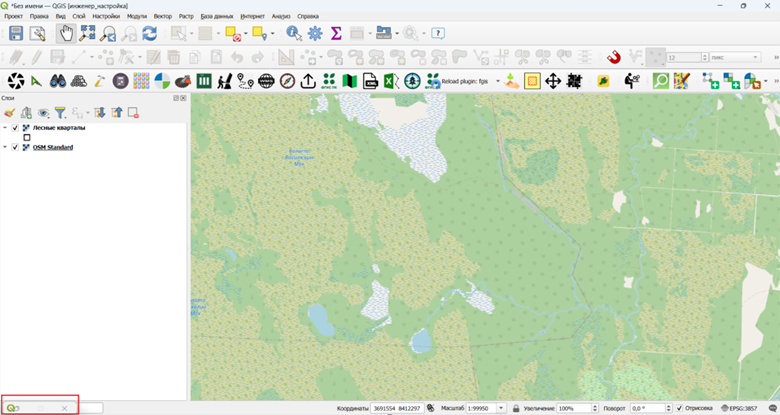Click the Координаты input field

coord(396,408)
